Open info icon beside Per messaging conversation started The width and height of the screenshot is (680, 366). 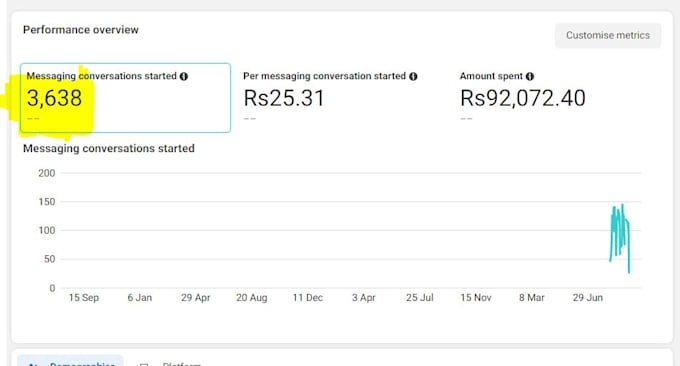(x=413, y=76)
